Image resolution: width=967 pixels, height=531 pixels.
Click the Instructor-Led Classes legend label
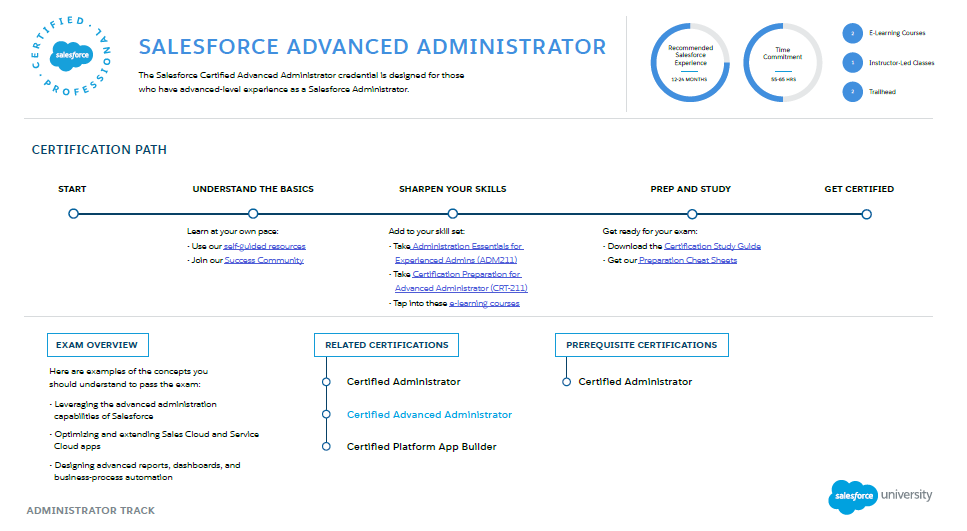click(x=902, y=63)
